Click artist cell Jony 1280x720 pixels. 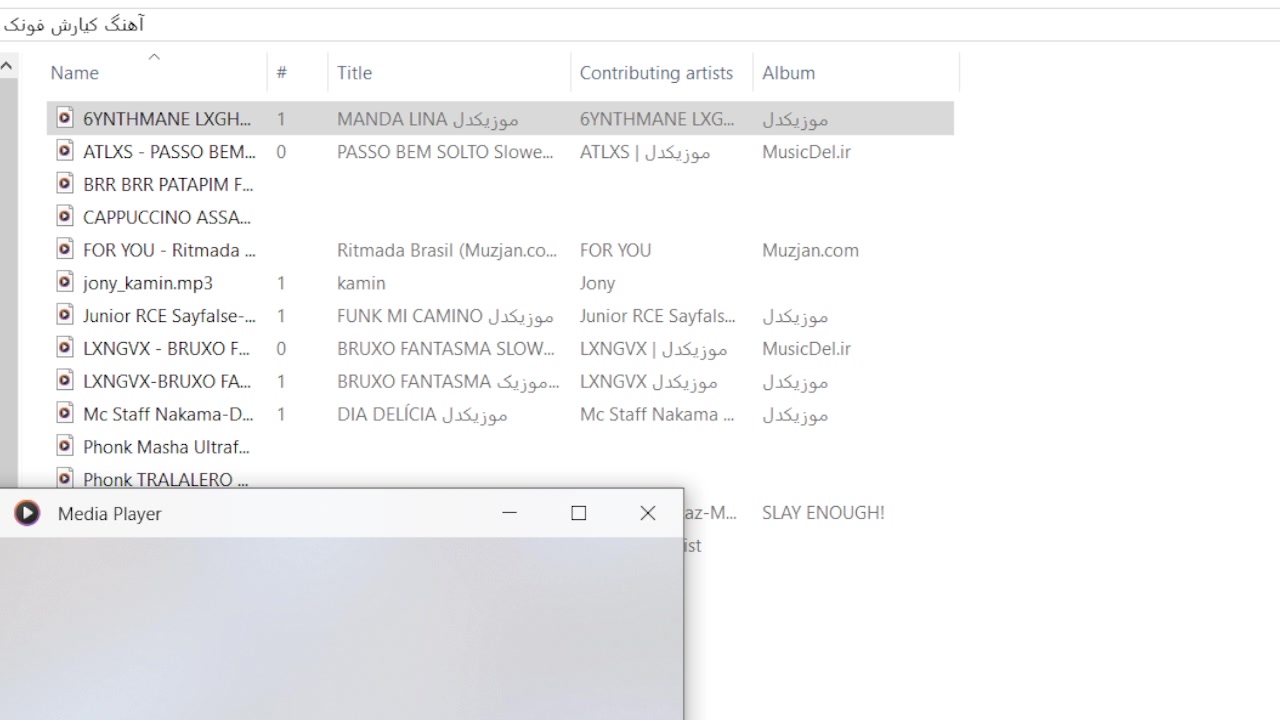coord(597,283)
